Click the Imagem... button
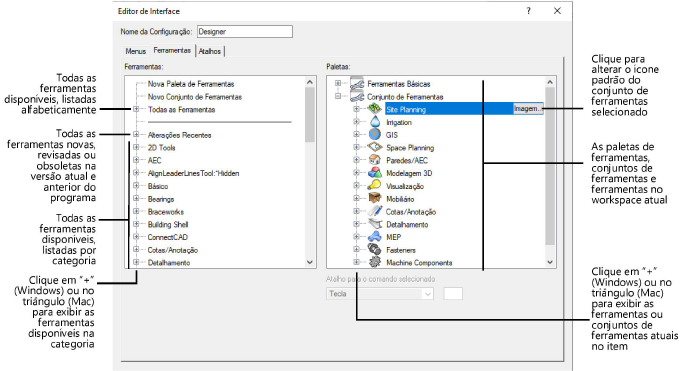This screenshot has width=686, height=371. coord(528,108)
